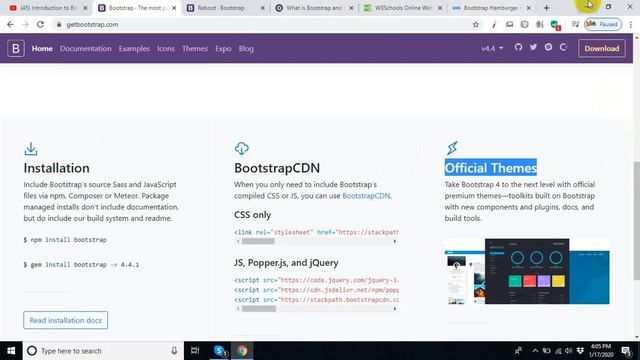
Task: Click the Installation download arrow icon
Action: click(x=31, y=149)
